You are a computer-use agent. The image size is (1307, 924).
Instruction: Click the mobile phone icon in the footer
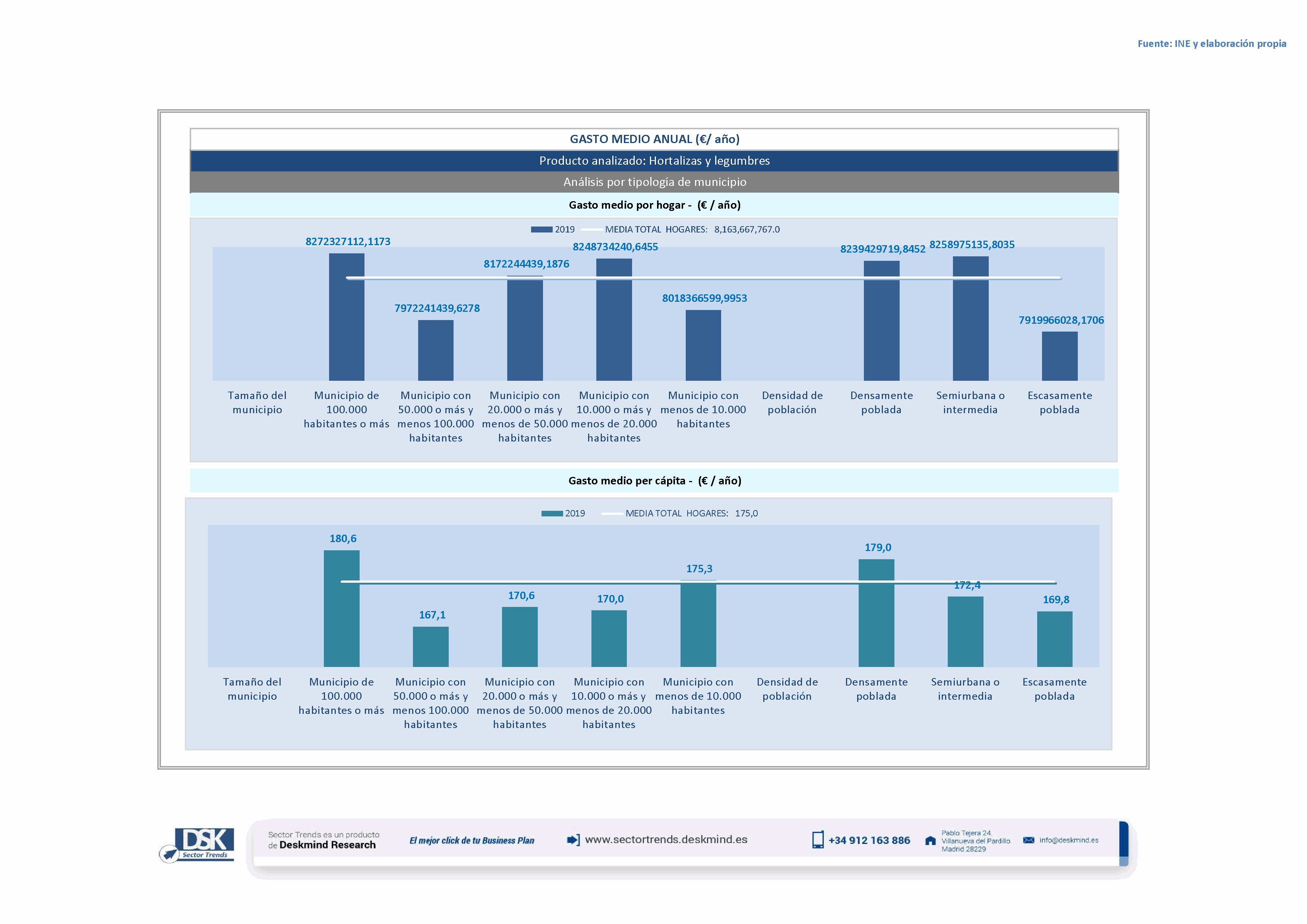tap(817, 840)
